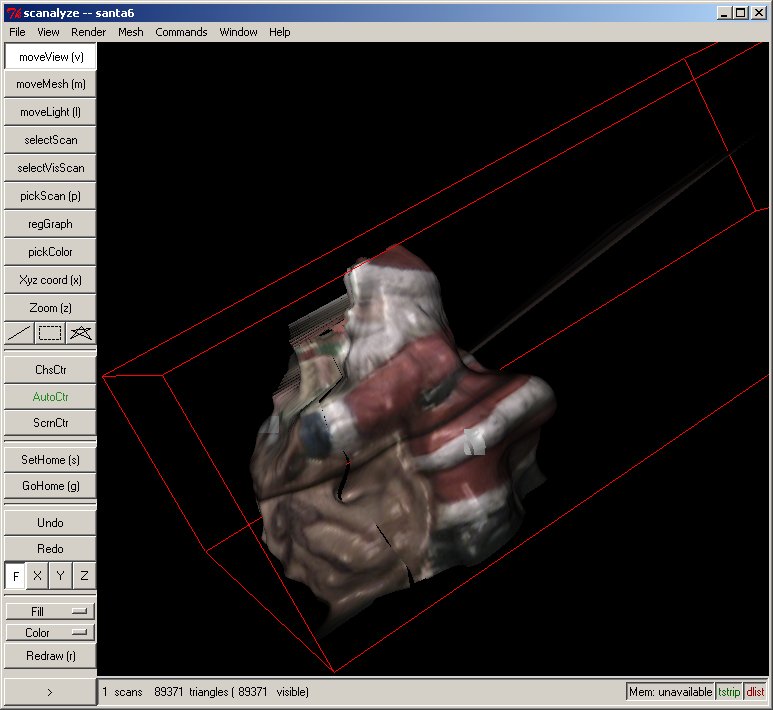
Task: Toggle the dlist status indicator
Action: (x=755, y=692)
